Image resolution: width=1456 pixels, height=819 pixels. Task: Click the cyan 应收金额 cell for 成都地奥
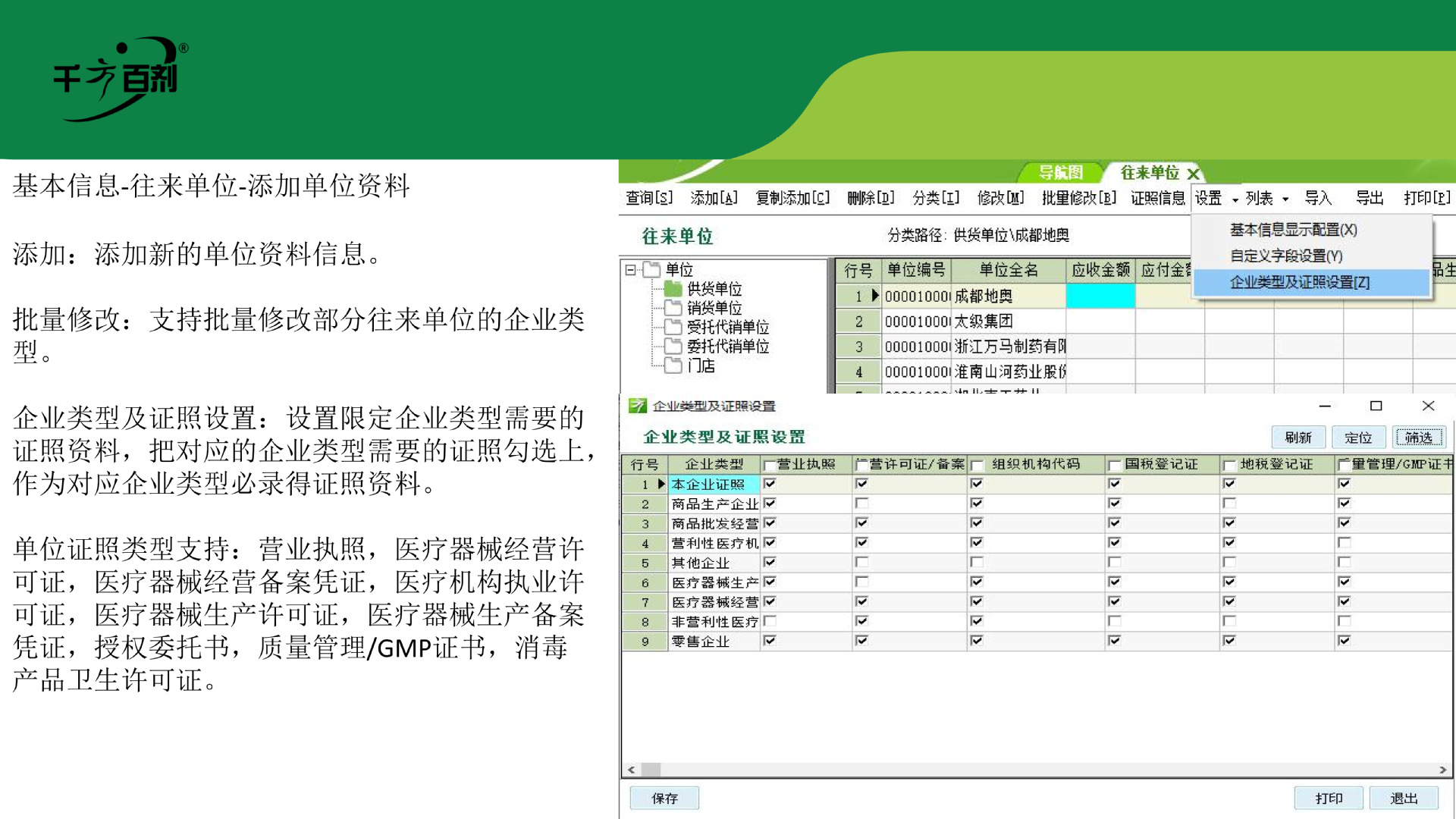1100,296
